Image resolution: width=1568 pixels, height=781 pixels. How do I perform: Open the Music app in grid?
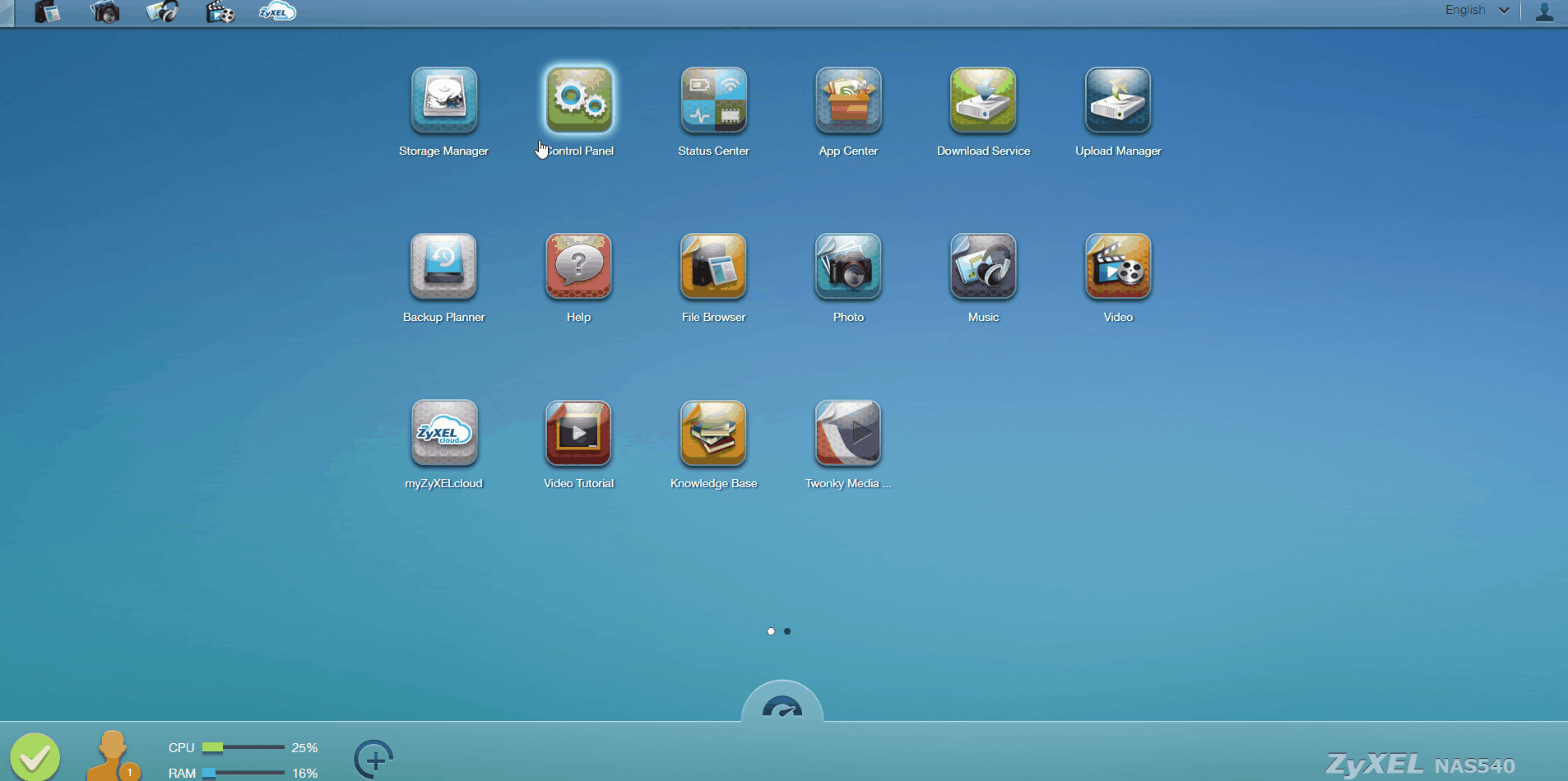(x=984, y=266)
